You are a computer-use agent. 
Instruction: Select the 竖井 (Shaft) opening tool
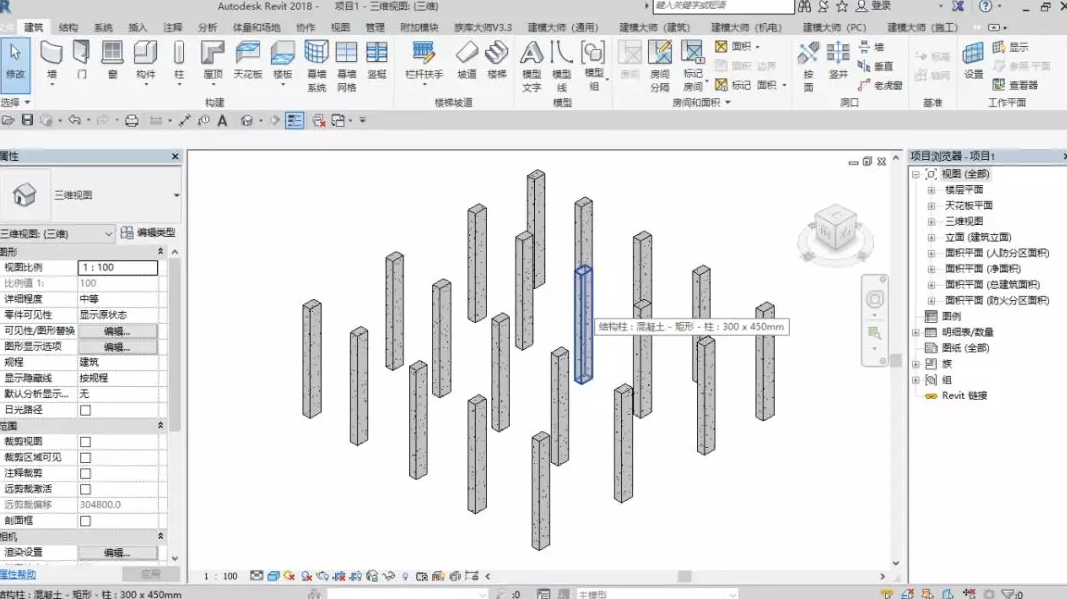[x=838, y=60]
